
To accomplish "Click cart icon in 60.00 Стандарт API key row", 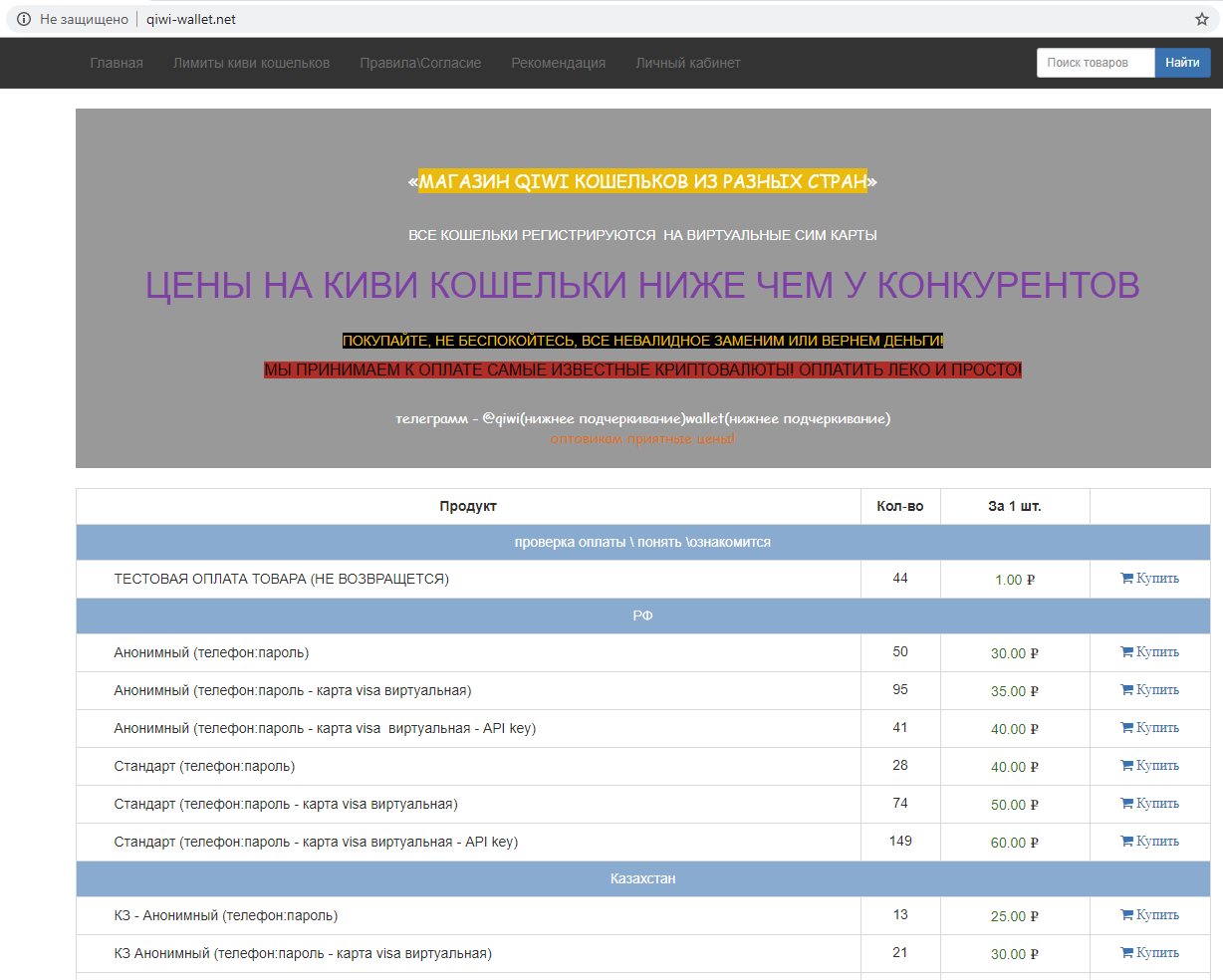I will (1126, 842).
